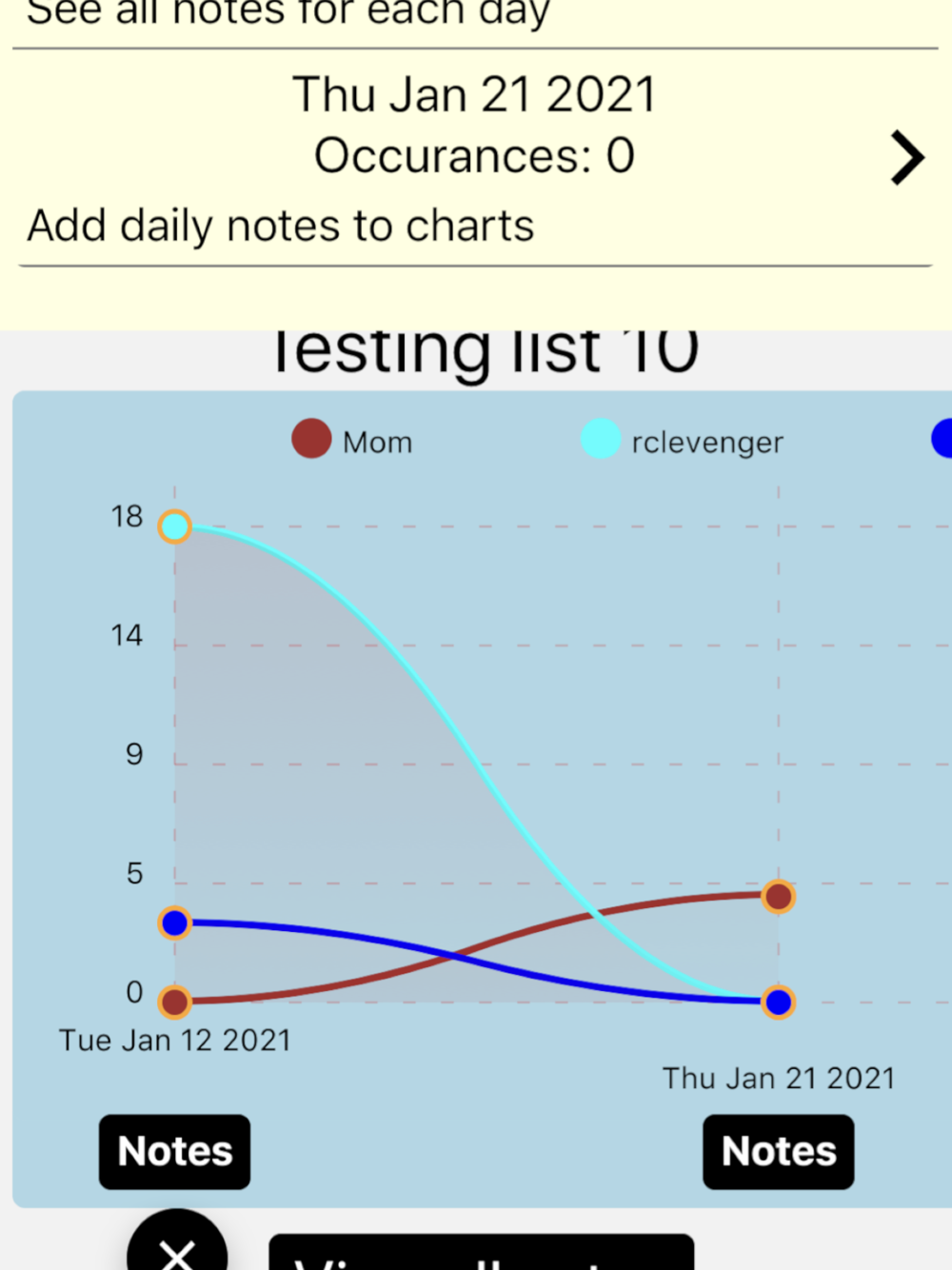Select red Mom data point on Jan 12

175,1002
